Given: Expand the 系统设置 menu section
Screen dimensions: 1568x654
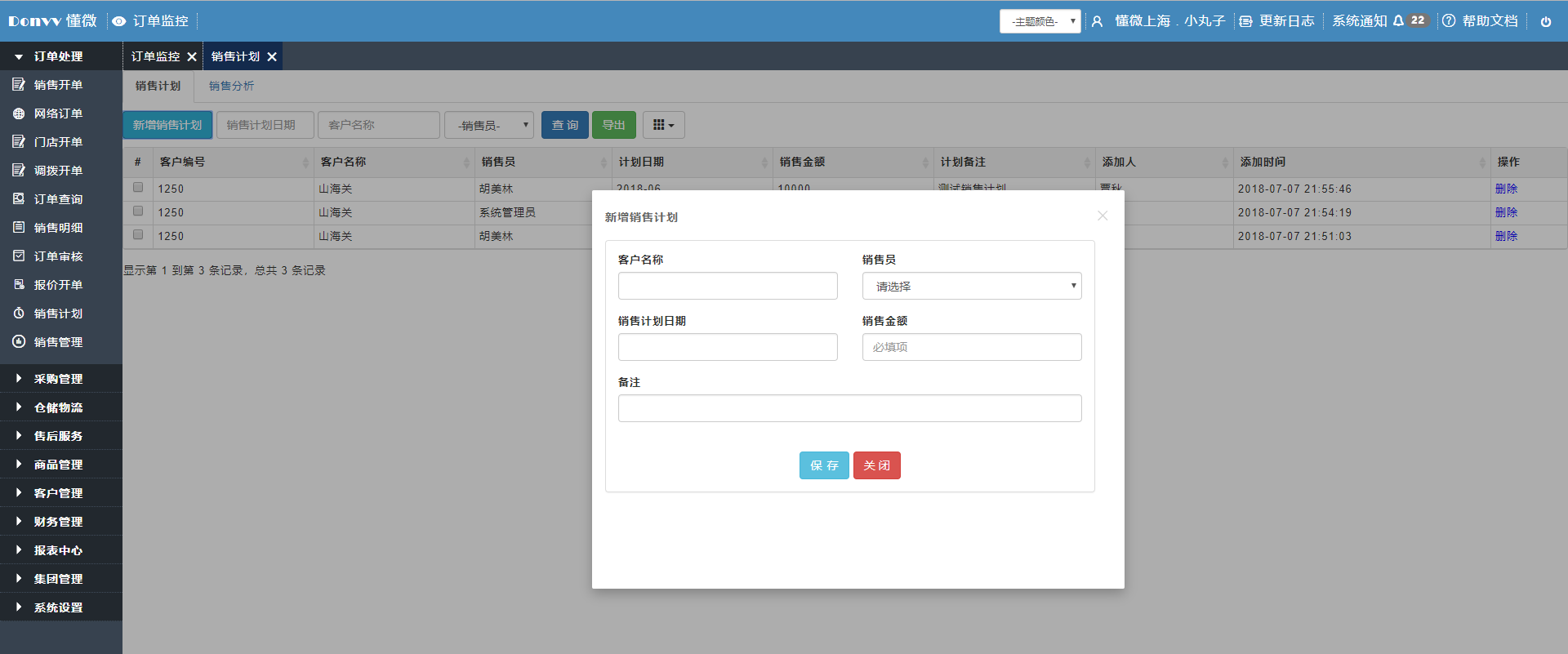Looking at the screenshot, I should pyautogui.click(x=61, y=607).
